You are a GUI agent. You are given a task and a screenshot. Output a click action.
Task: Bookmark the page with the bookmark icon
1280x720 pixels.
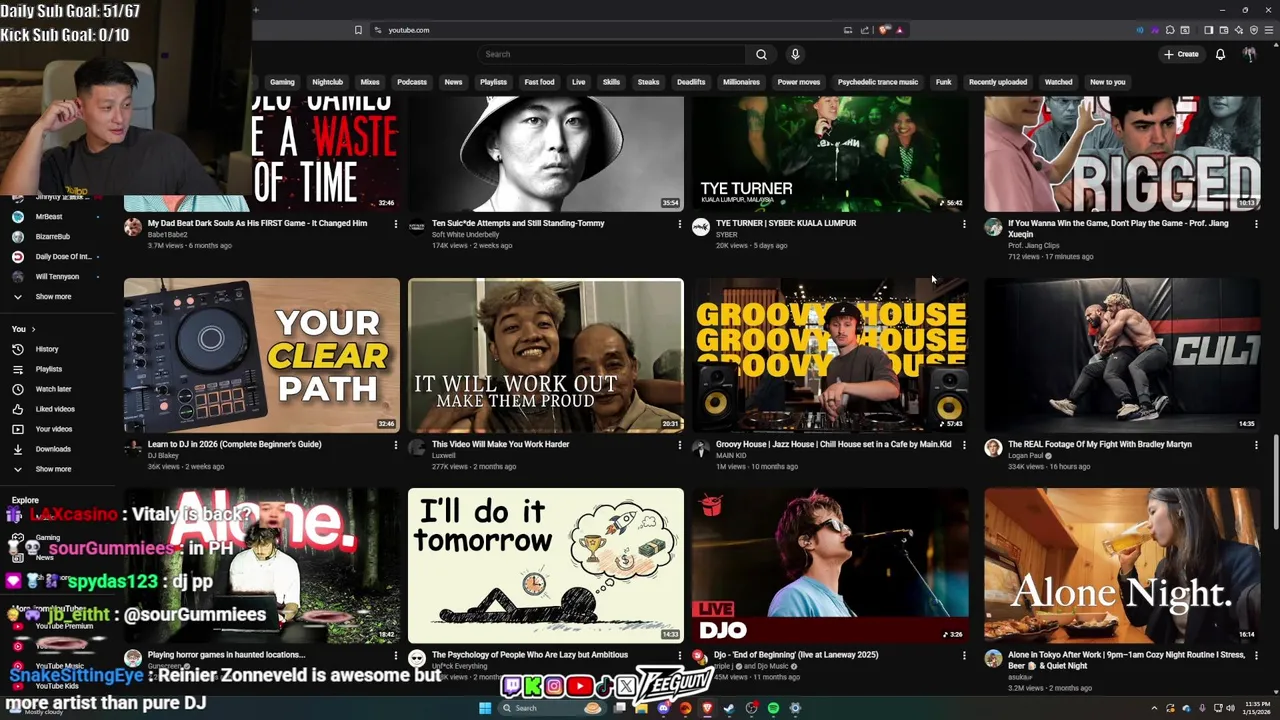tap(358, 30)
